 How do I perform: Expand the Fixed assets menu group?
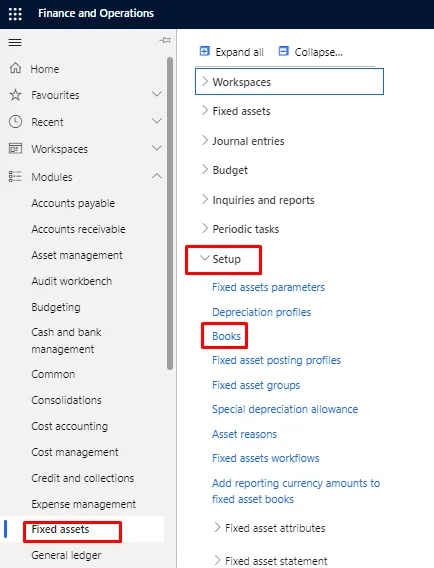205,110
